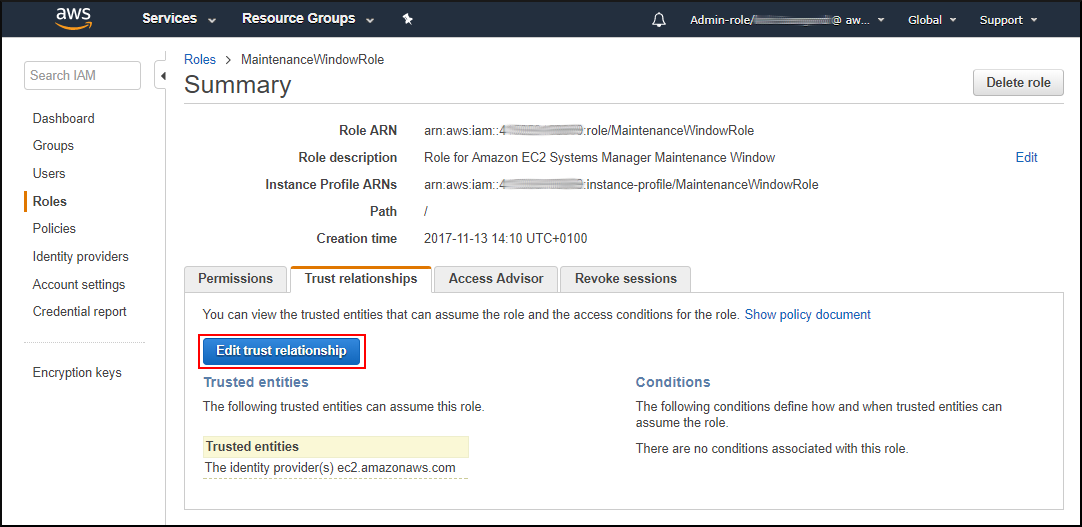Select Roles in the IAM sidebar

[50, 201]
